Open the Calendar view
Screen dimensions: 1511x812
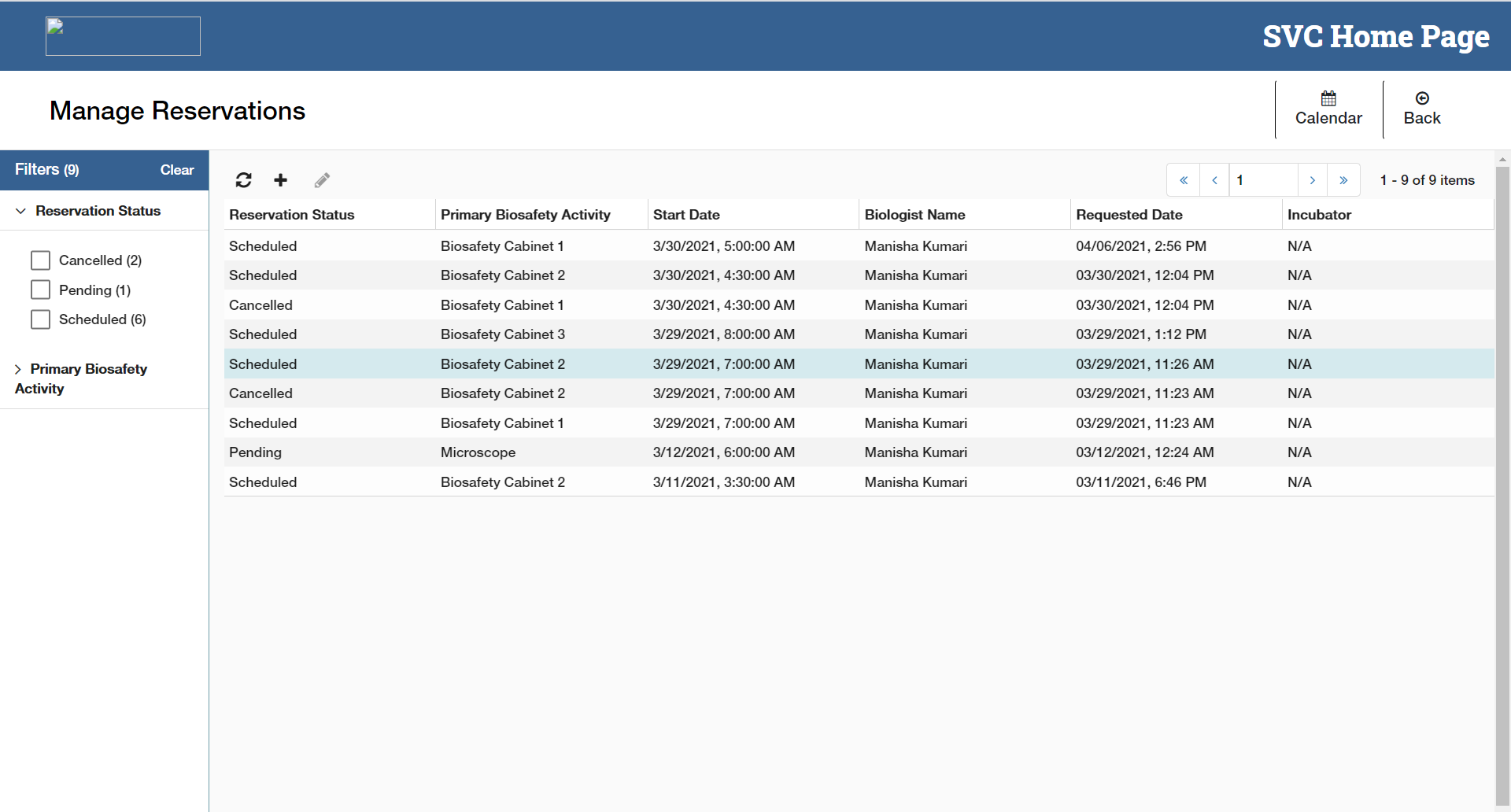tap(1328, 109)
